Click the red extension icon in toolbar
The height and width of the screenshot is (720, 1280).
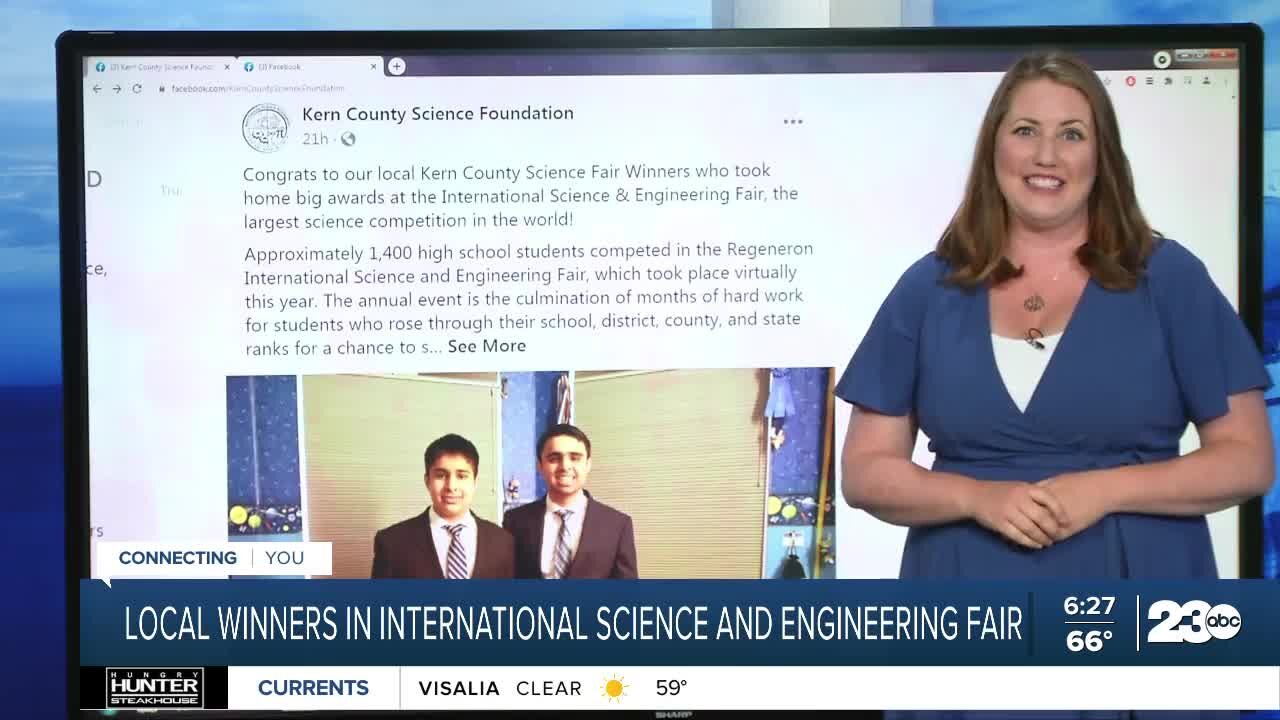click(1131, 81)
